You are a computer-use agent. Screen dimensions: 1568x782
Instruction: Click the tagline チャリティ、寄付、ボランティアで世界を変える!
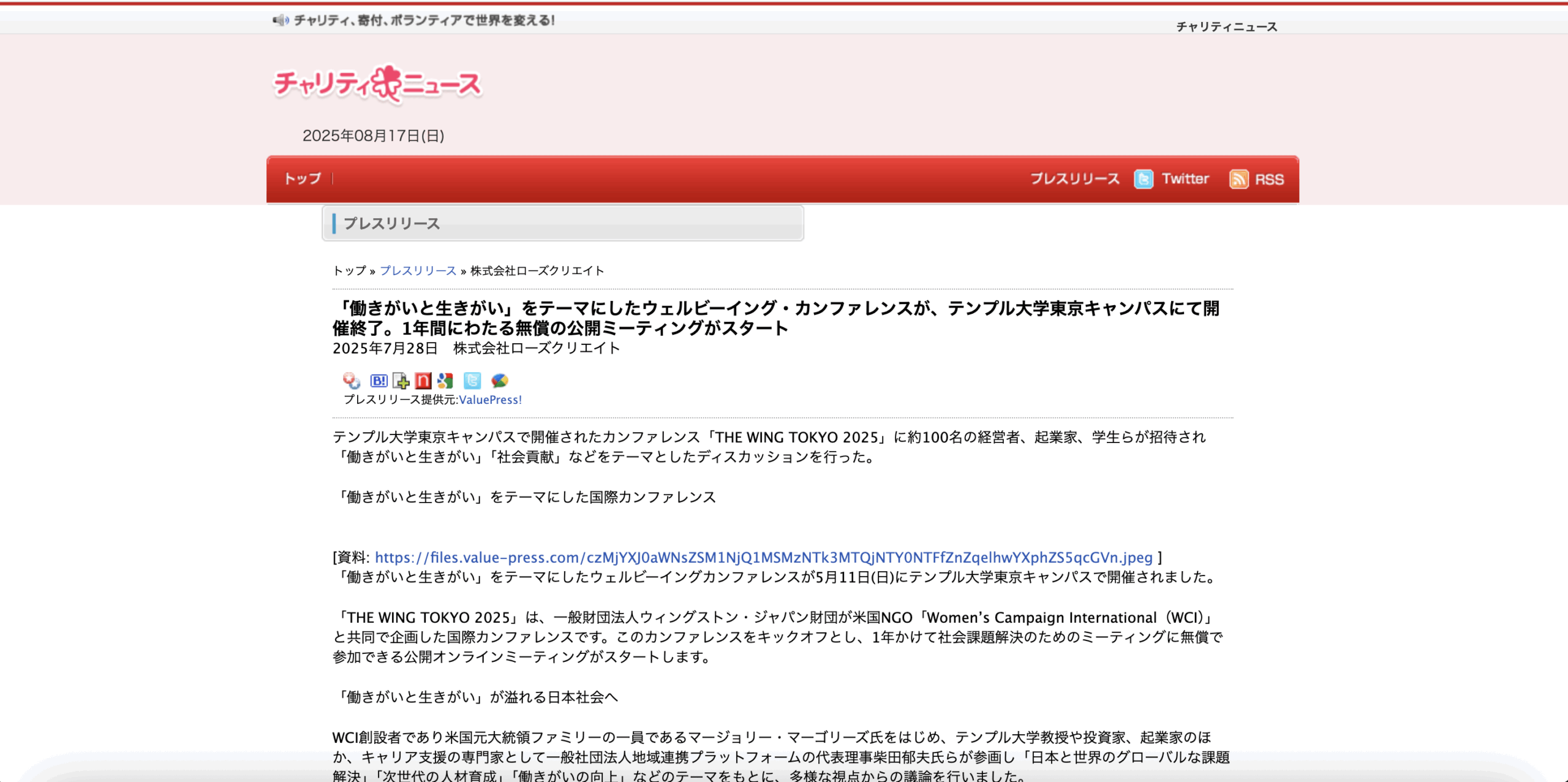click(424, 20)
